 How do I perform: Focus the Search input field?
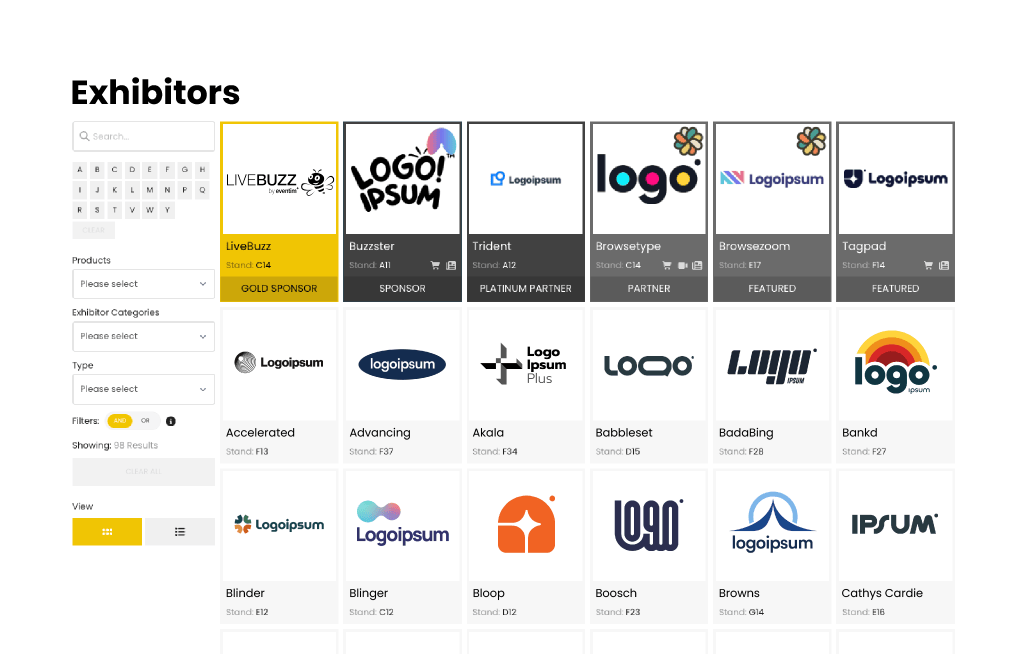pyautogui.click(x=143, y=136)
